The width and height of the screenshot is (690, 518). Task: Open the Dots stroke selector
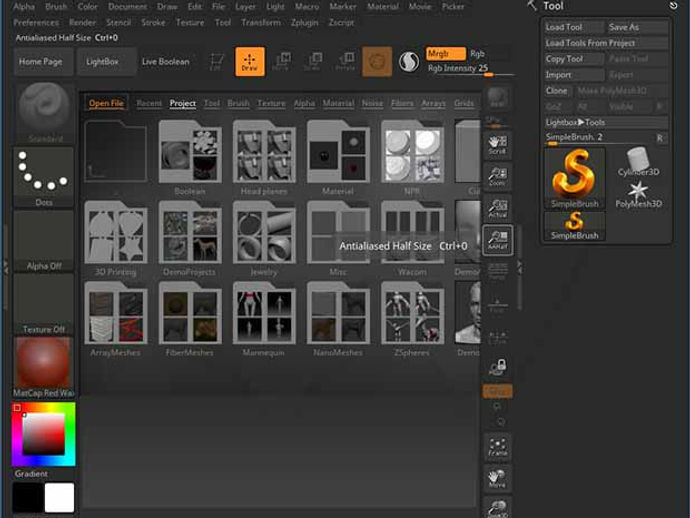coord(44,177)
